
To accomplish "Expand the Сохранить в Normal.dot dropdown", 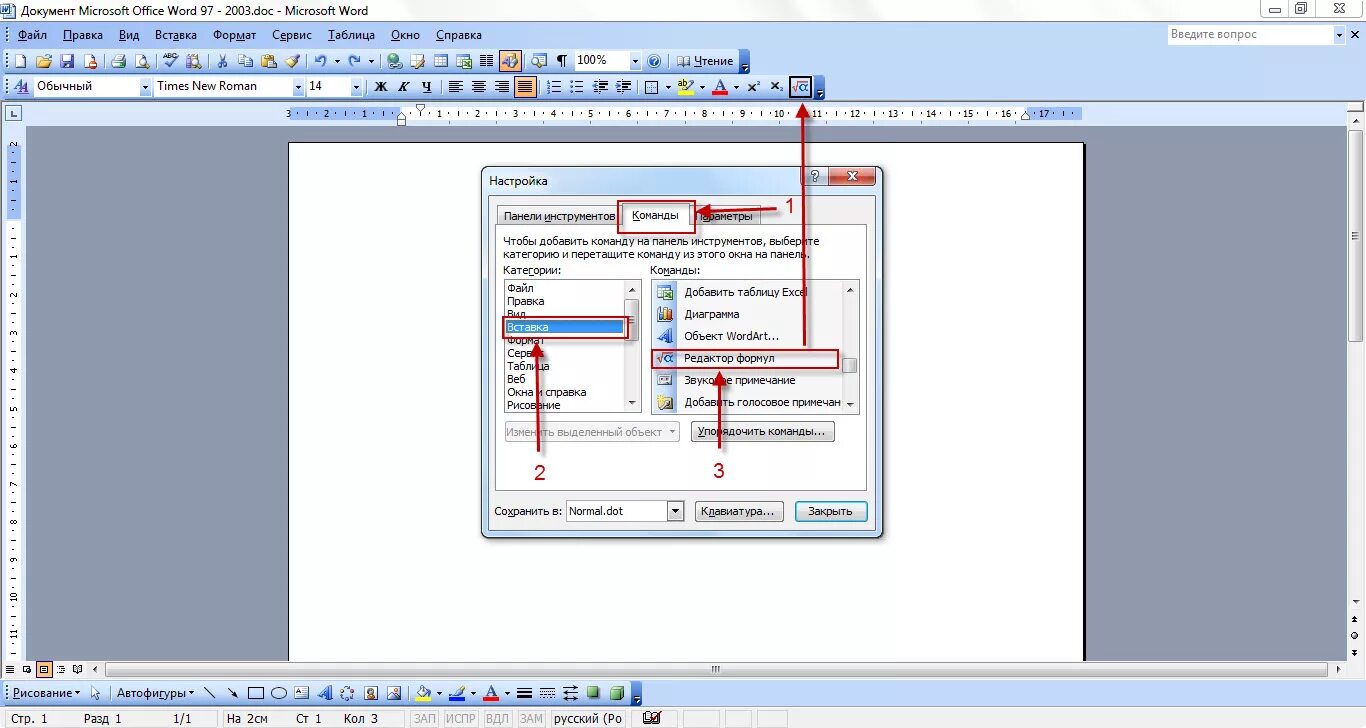I will [x=675, y=511].
